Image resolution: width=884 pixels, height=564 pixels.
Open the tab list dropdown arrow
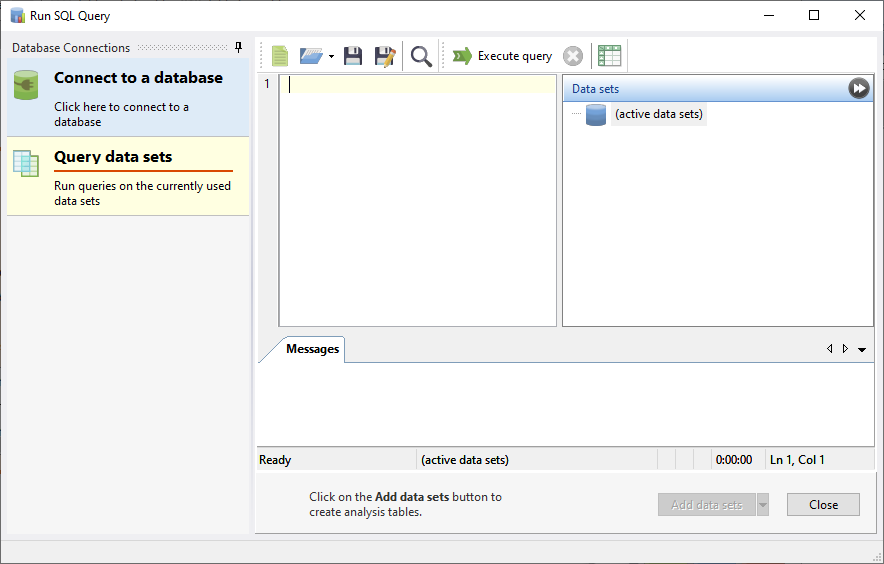tap(862, 350)
